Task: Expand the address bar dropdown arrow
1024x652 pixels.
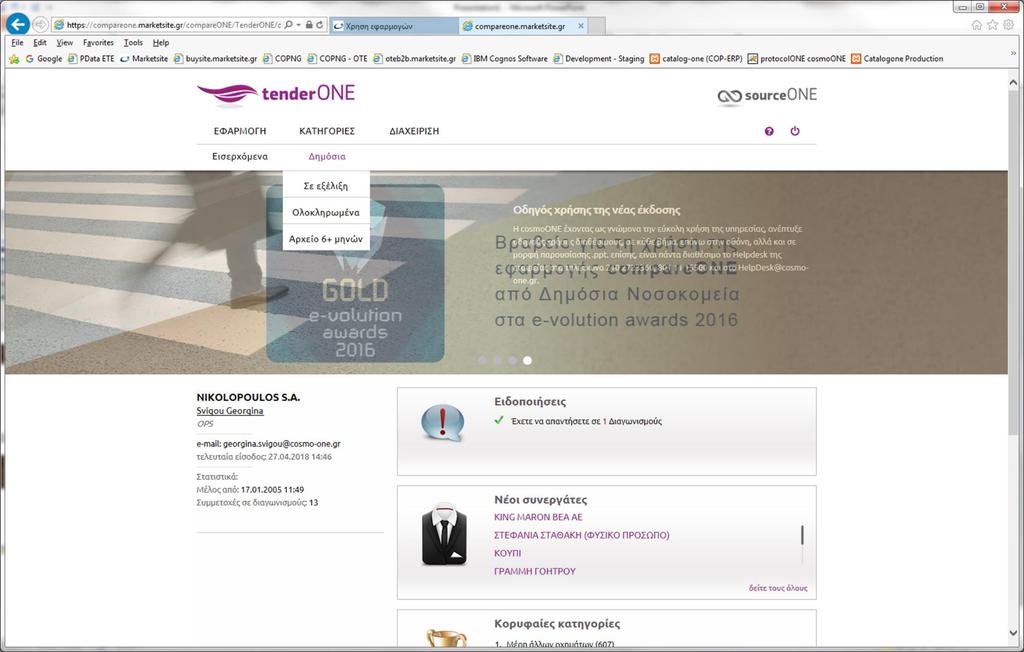Action: [x=298, y=25]
